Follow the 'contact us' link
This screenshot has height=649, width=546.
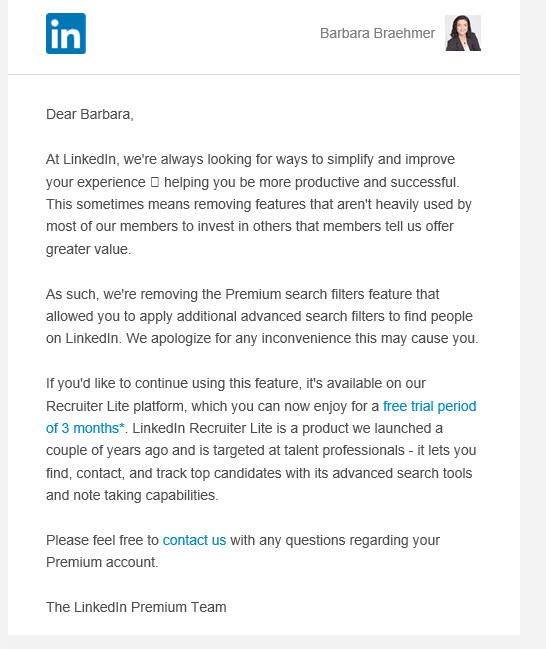(194, 540)
